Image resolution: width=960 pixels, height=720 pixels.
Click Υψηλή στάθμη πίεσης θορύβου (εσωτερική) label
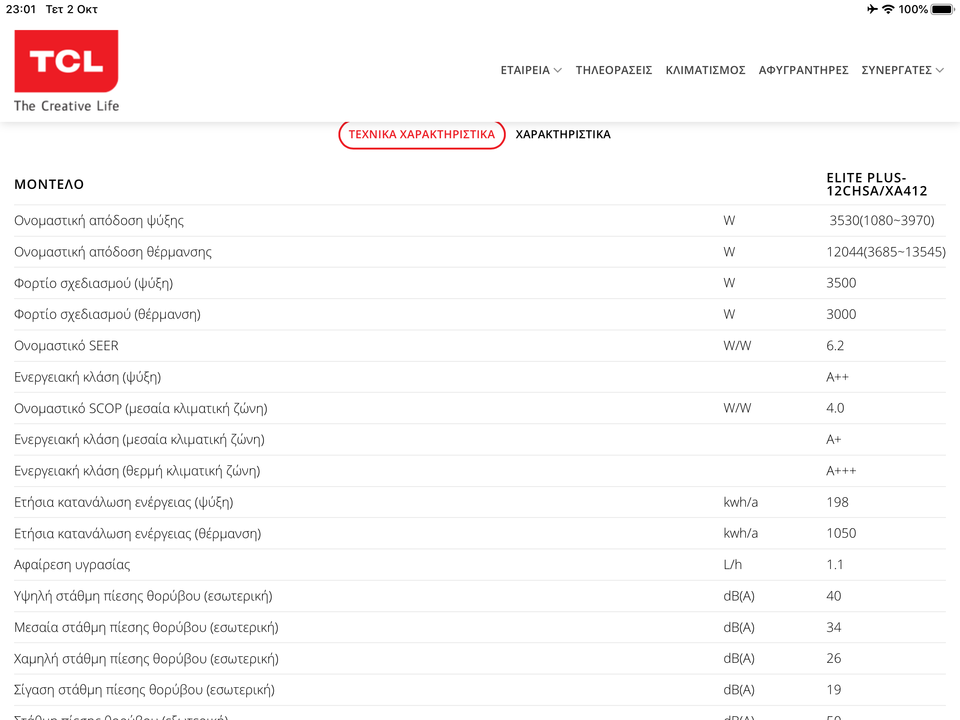(x=143, y=596)
